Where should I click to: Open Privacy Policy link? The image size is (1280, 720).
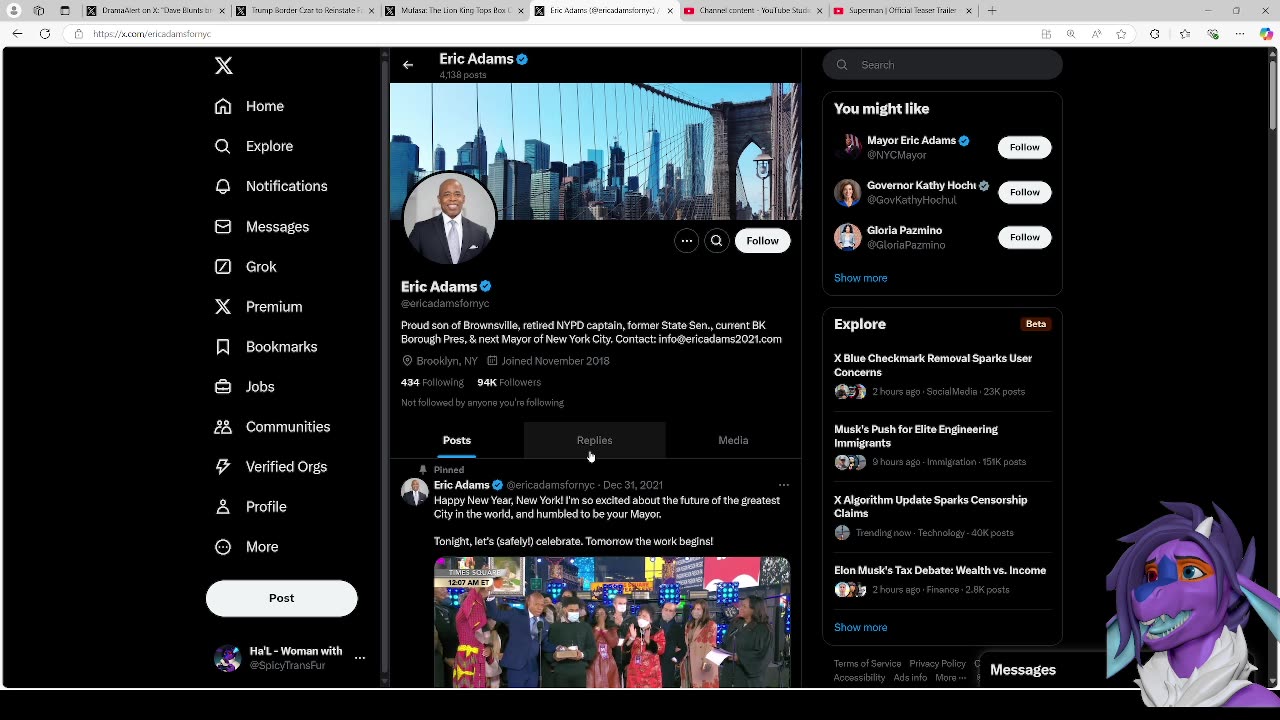pos(937,664)
